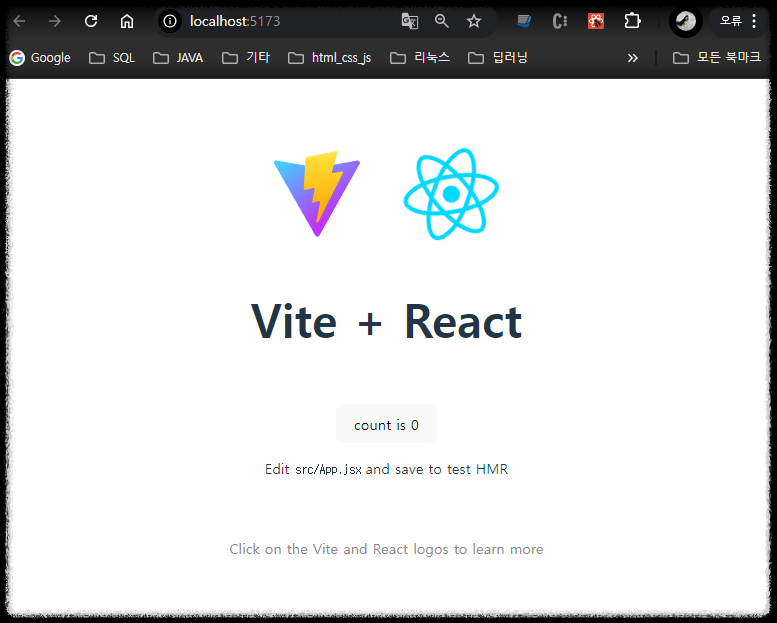The image size is (777, 623).
Task: Click the src/App.jsx code text
Action: click(329, 469)
